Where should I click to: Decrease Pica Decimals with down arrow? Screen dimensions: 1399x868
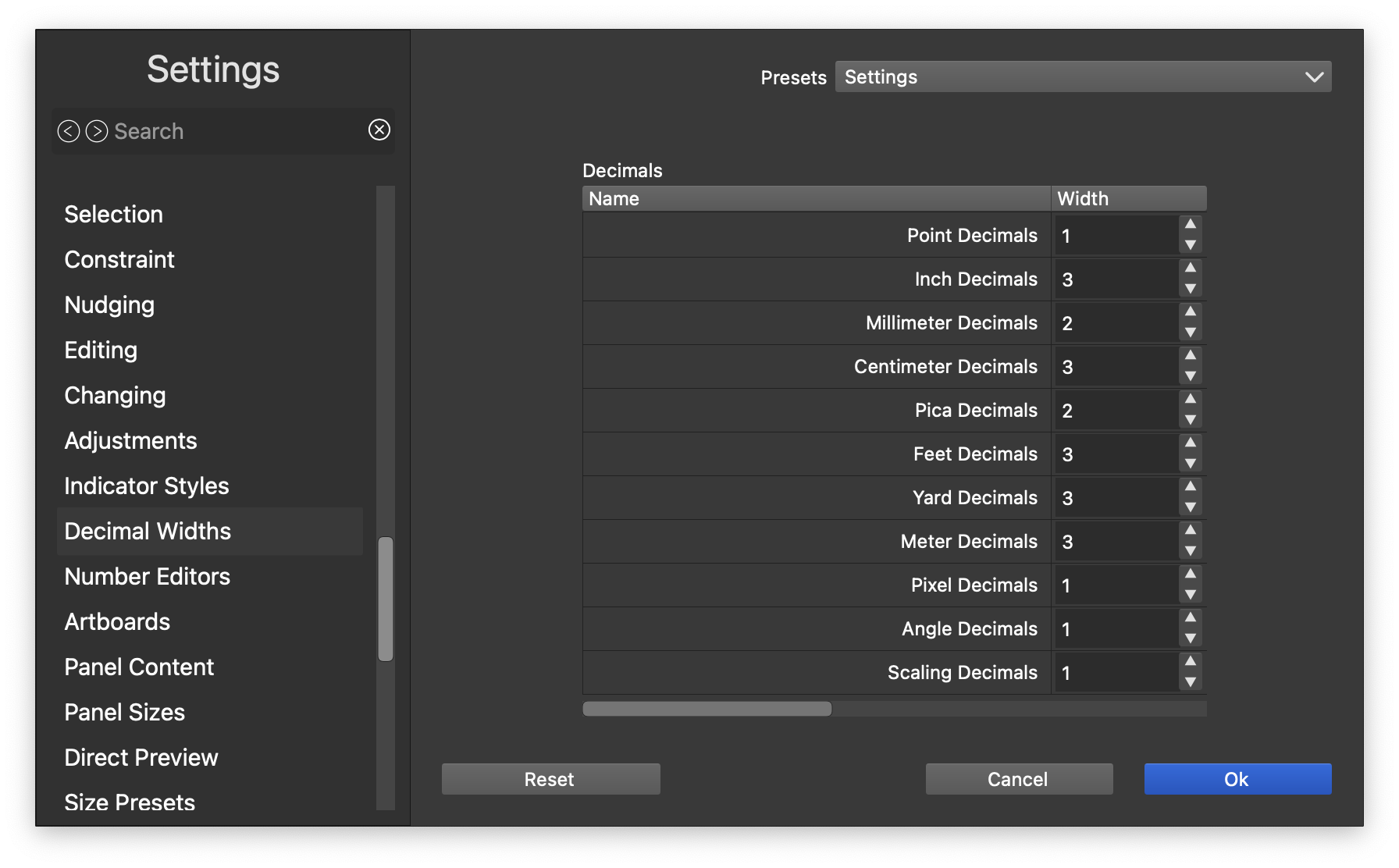(x=1191, y=420)
